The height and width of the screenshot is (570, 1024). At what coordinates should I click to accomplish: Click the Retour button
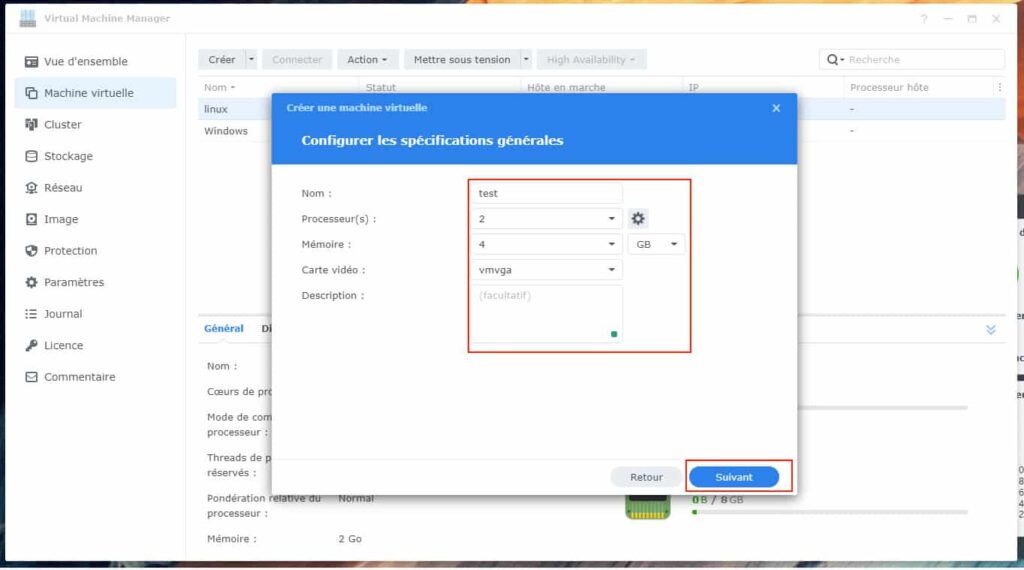pos(646,477)
